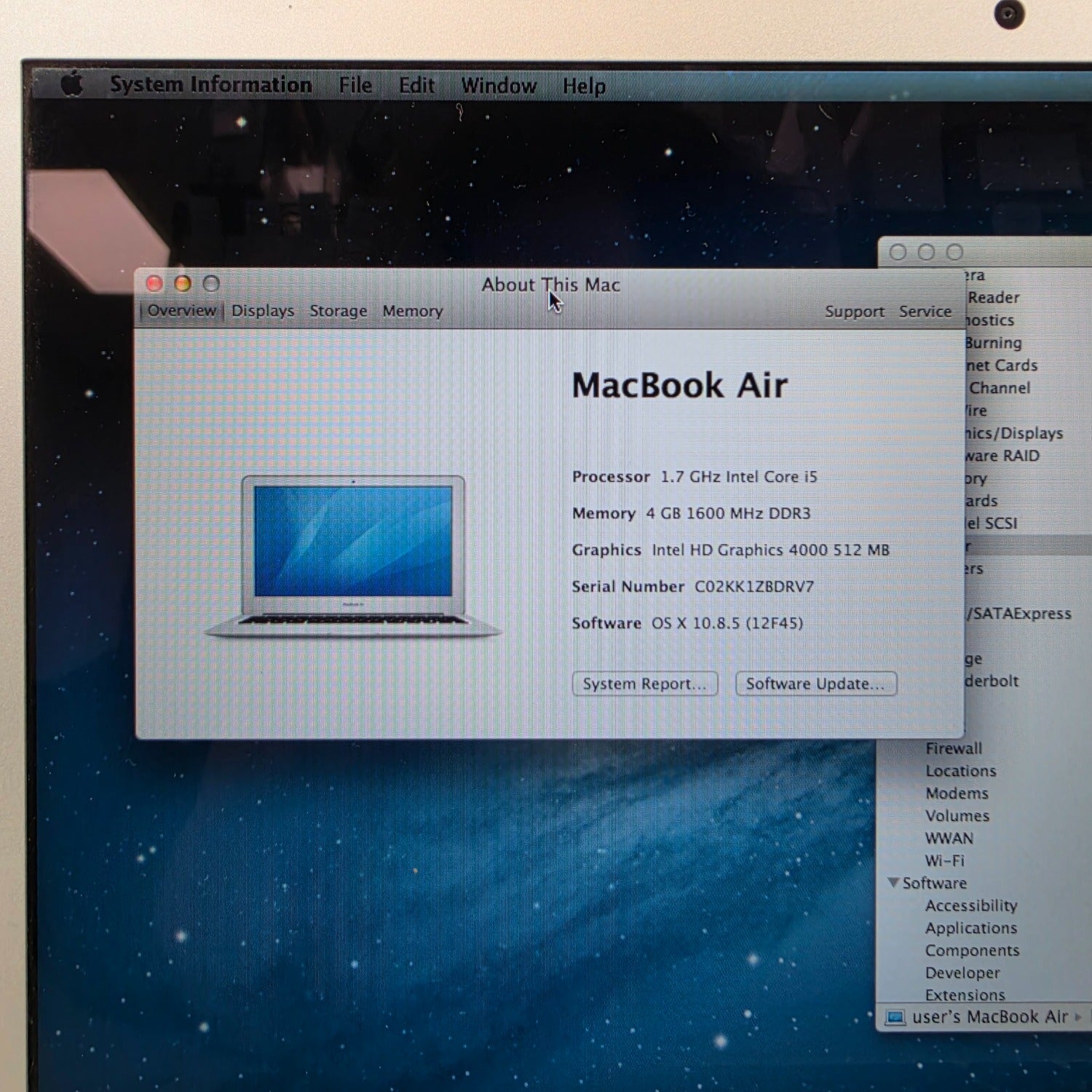Image resolution: width=1092 pixels, height=1092 pixels.
Task: Click the System Report button
Action: pos(645,684)
